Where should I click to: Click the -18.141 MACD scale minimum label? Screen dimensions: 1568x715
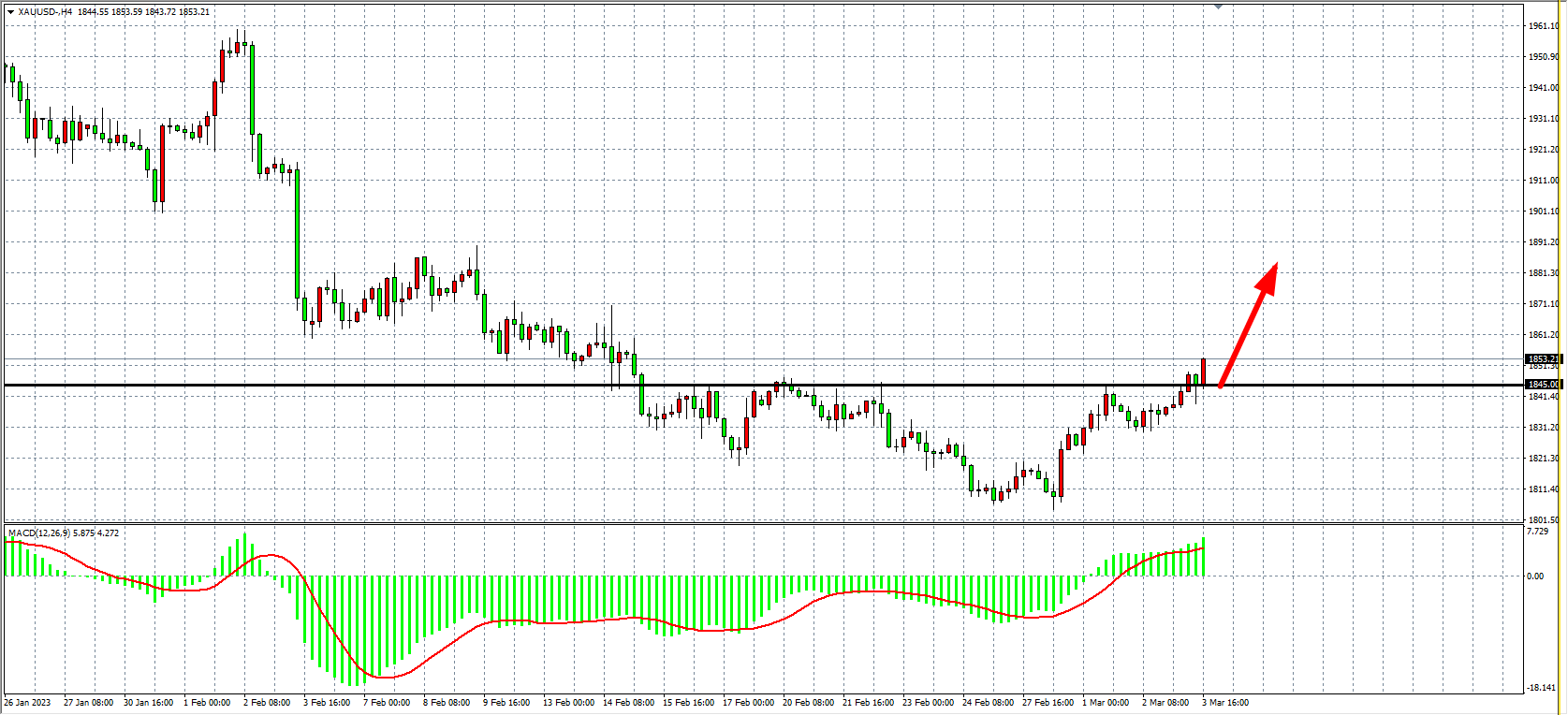click(x=1540, y=689)
